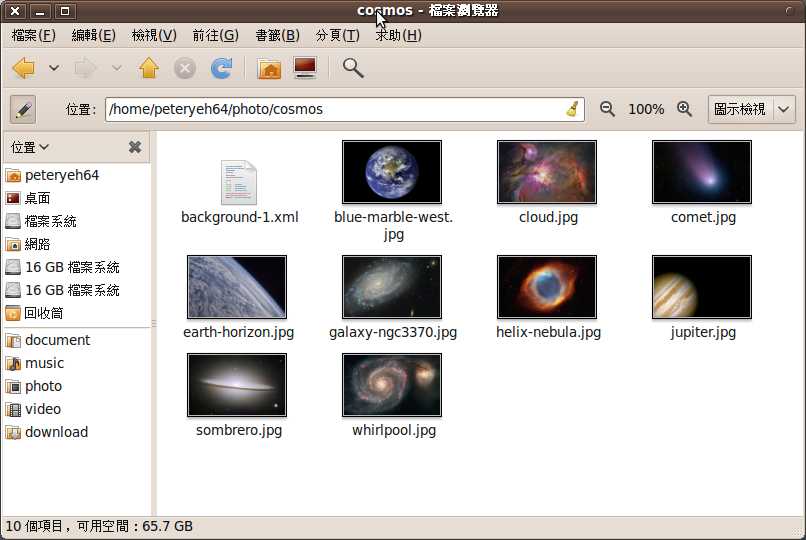
Task: Click the stop loading icon
Action: click(x=185, y=68)
